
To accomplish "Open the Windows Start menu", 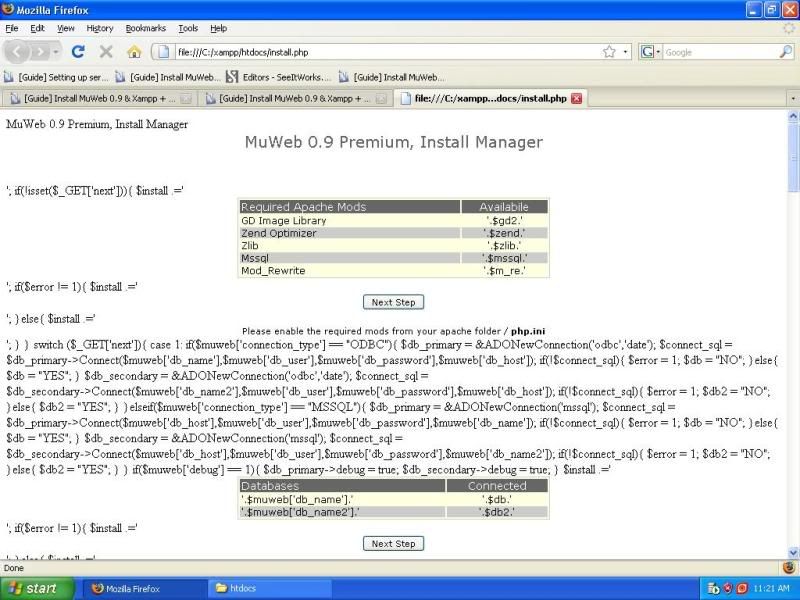I will pos(34,588).
